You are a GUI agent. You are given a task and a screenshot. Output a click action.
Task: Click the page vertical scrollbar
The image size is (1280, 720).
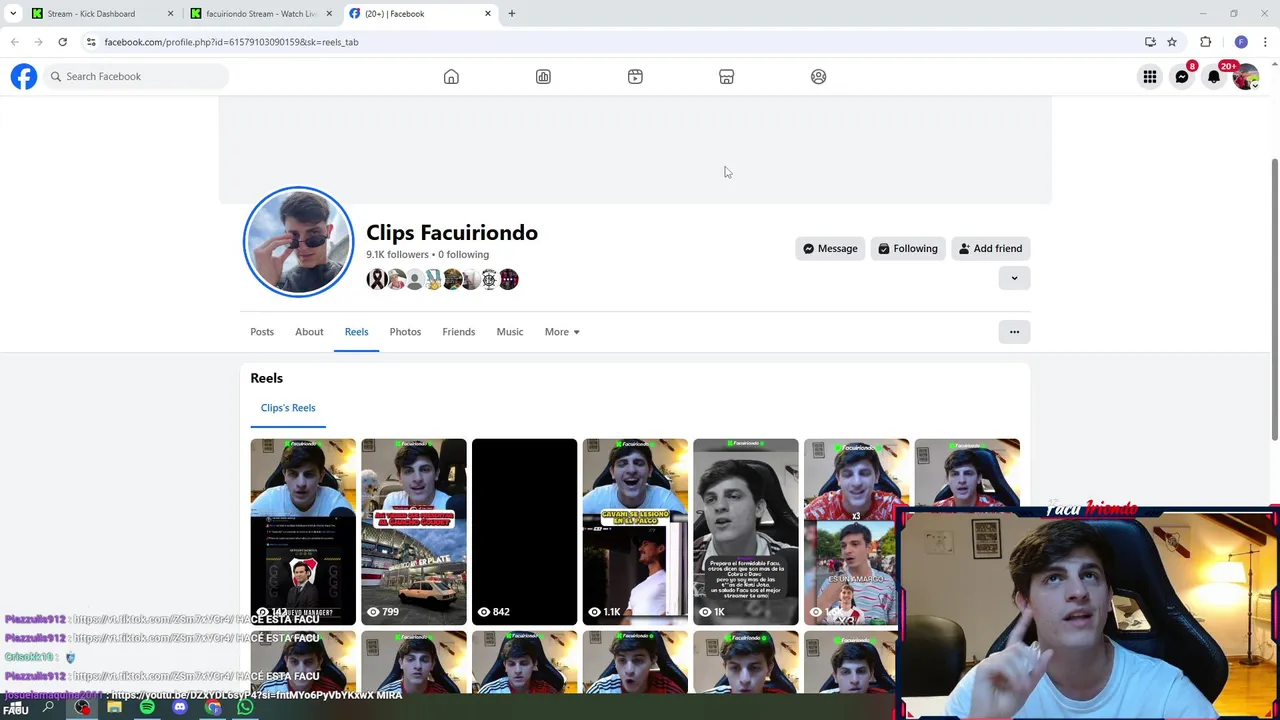(x=1274, y=300)
